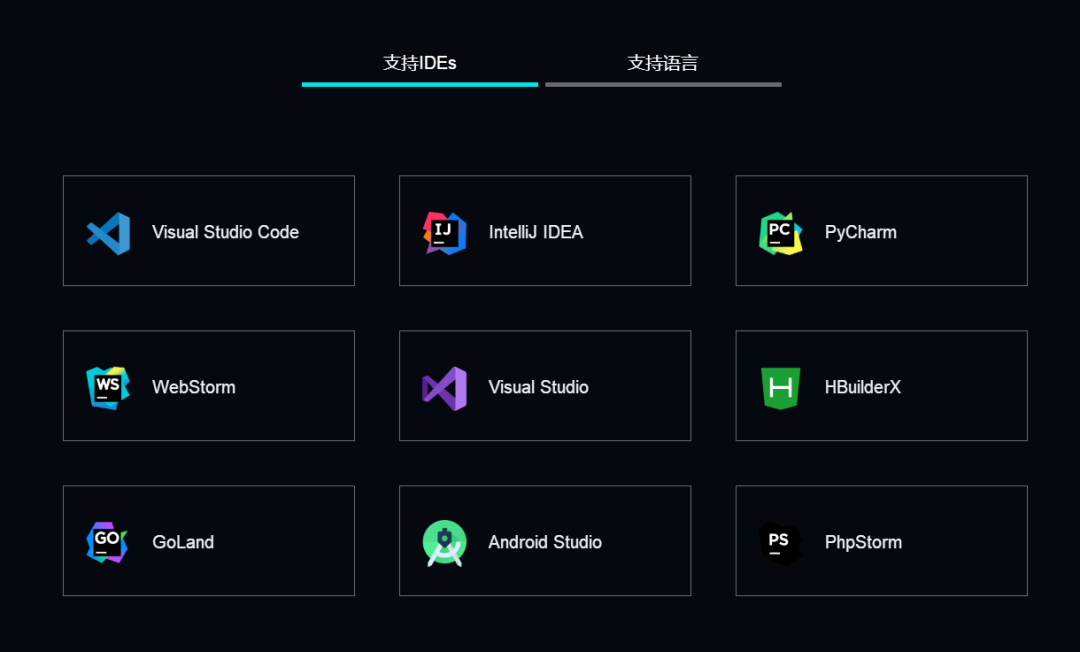Select the PhpStorm card
This screenshot has height=652, width=1080.
pos(881,541)
